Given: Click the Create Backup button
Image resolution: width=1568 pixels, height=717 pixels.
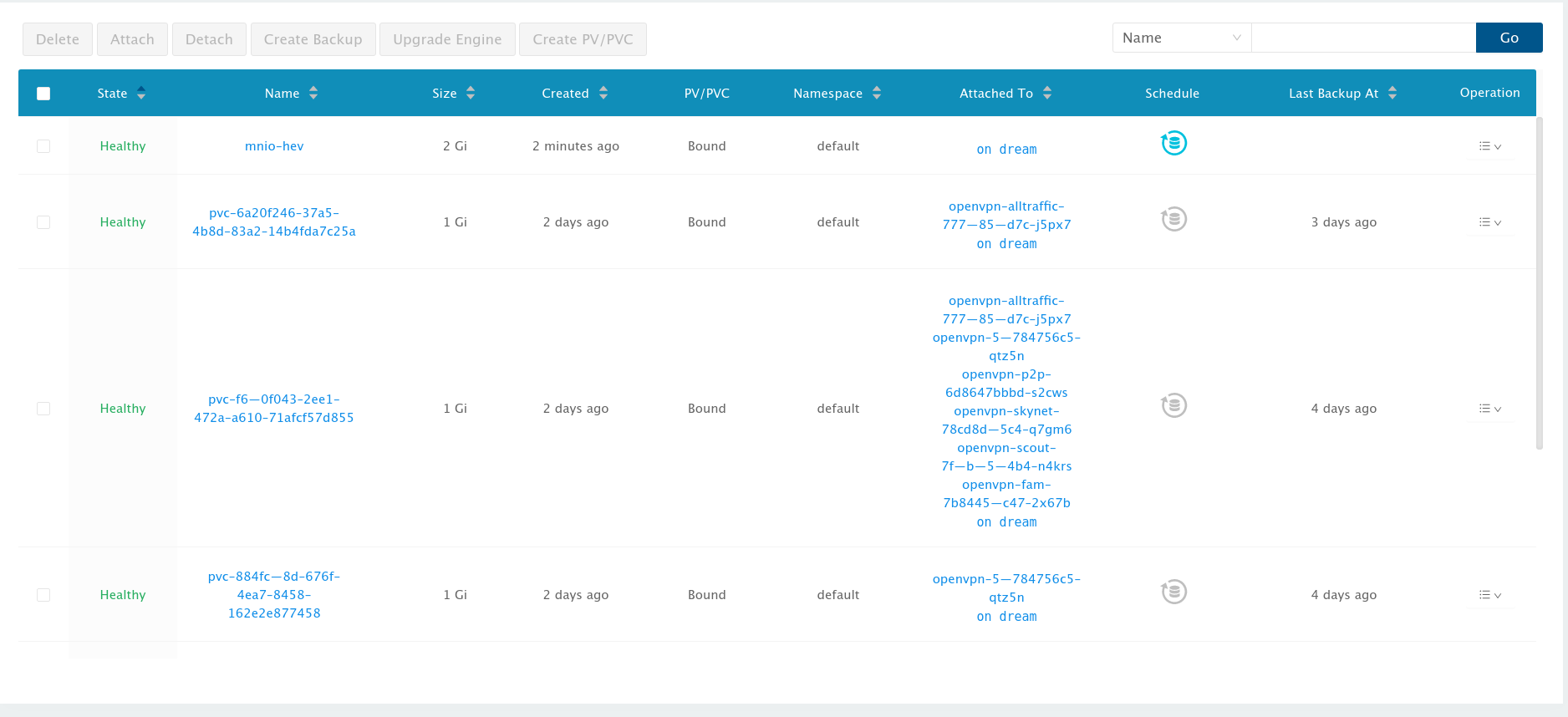Looking at the screenshot, I should tap(313, 39).
